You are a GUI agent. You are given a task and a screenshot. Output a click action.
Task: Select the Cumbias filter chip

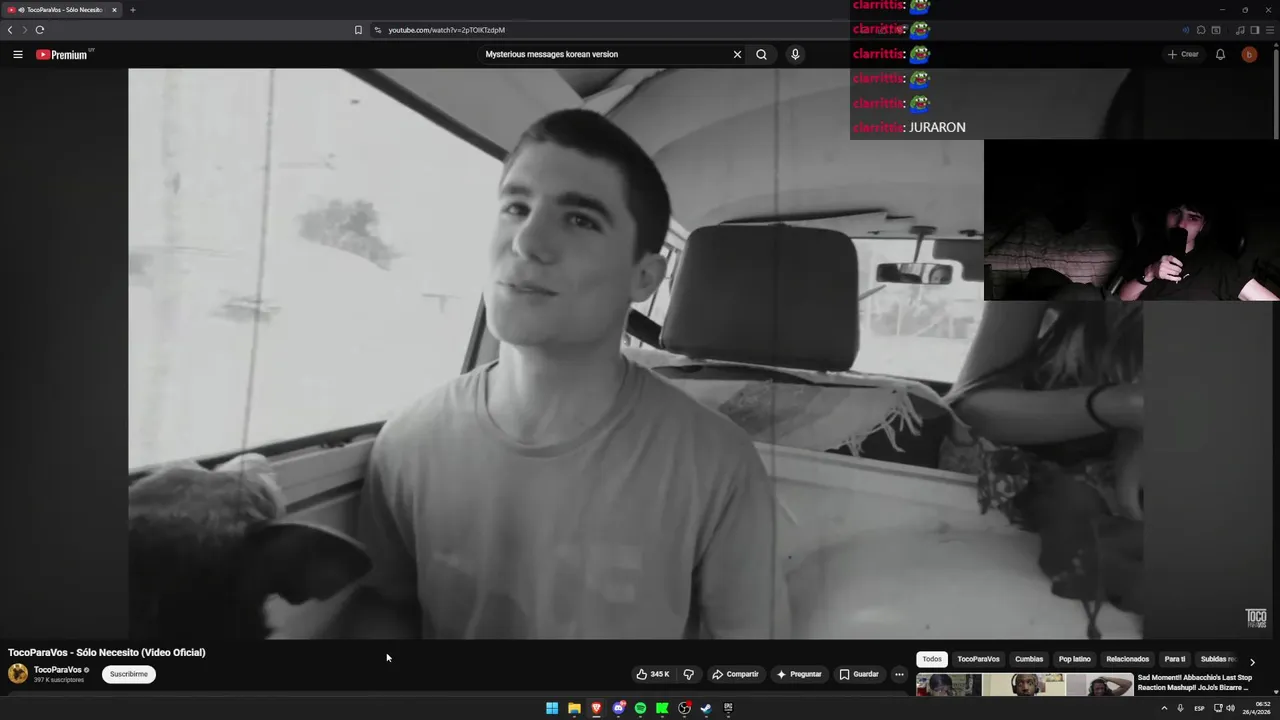click(1029, 659)
